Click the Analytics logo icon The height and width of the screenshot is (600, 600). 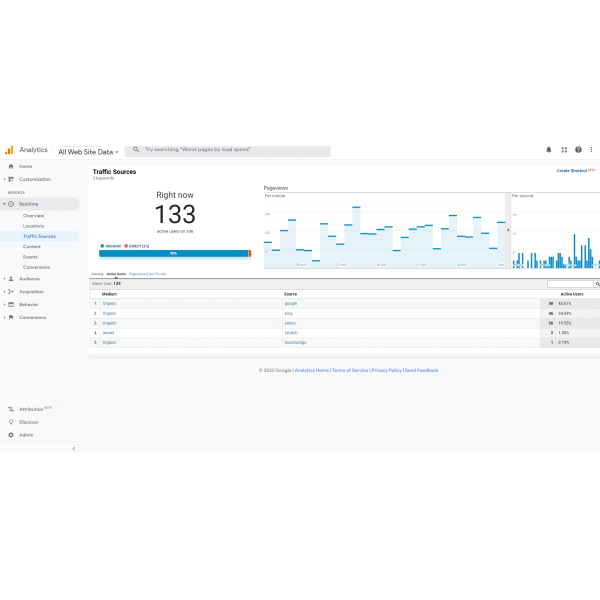click(9, 150)
